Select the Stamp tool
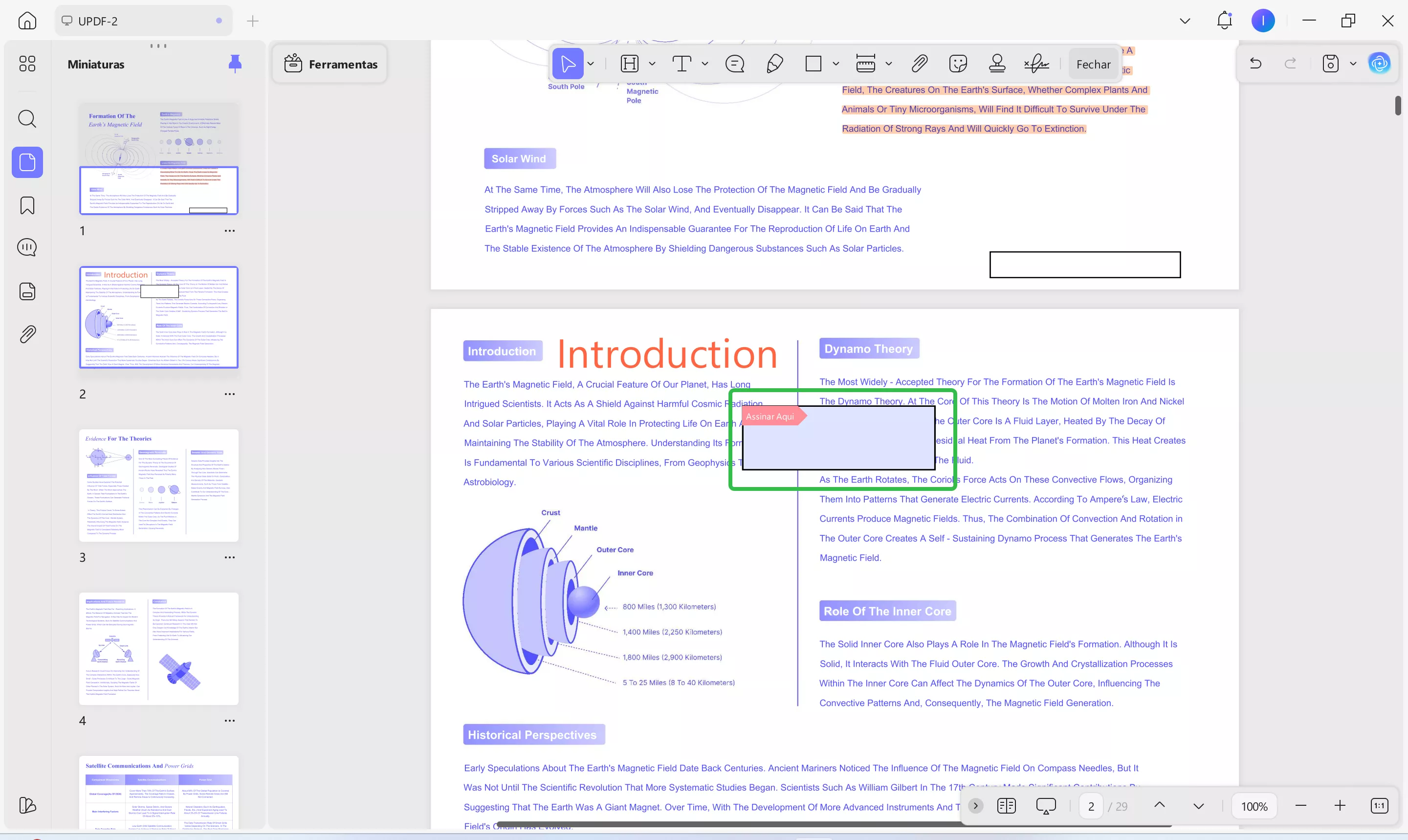1408x840 pixels. (x=996, y=64)
